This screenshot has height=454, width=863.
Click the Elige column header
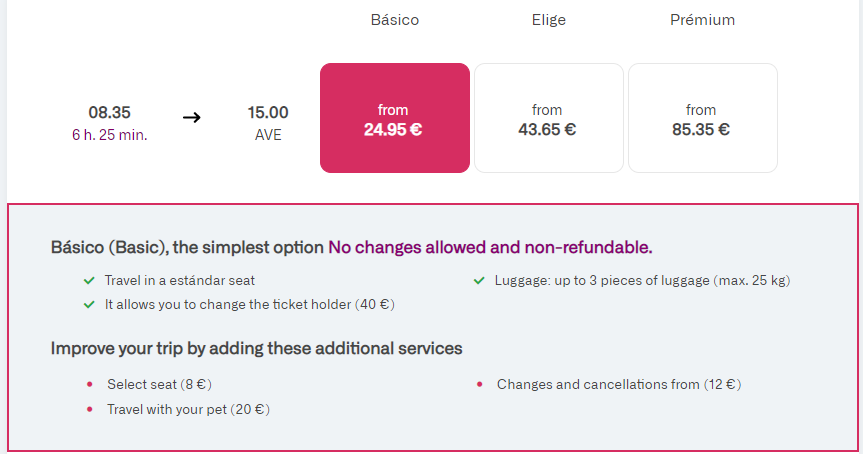point(548,20)
